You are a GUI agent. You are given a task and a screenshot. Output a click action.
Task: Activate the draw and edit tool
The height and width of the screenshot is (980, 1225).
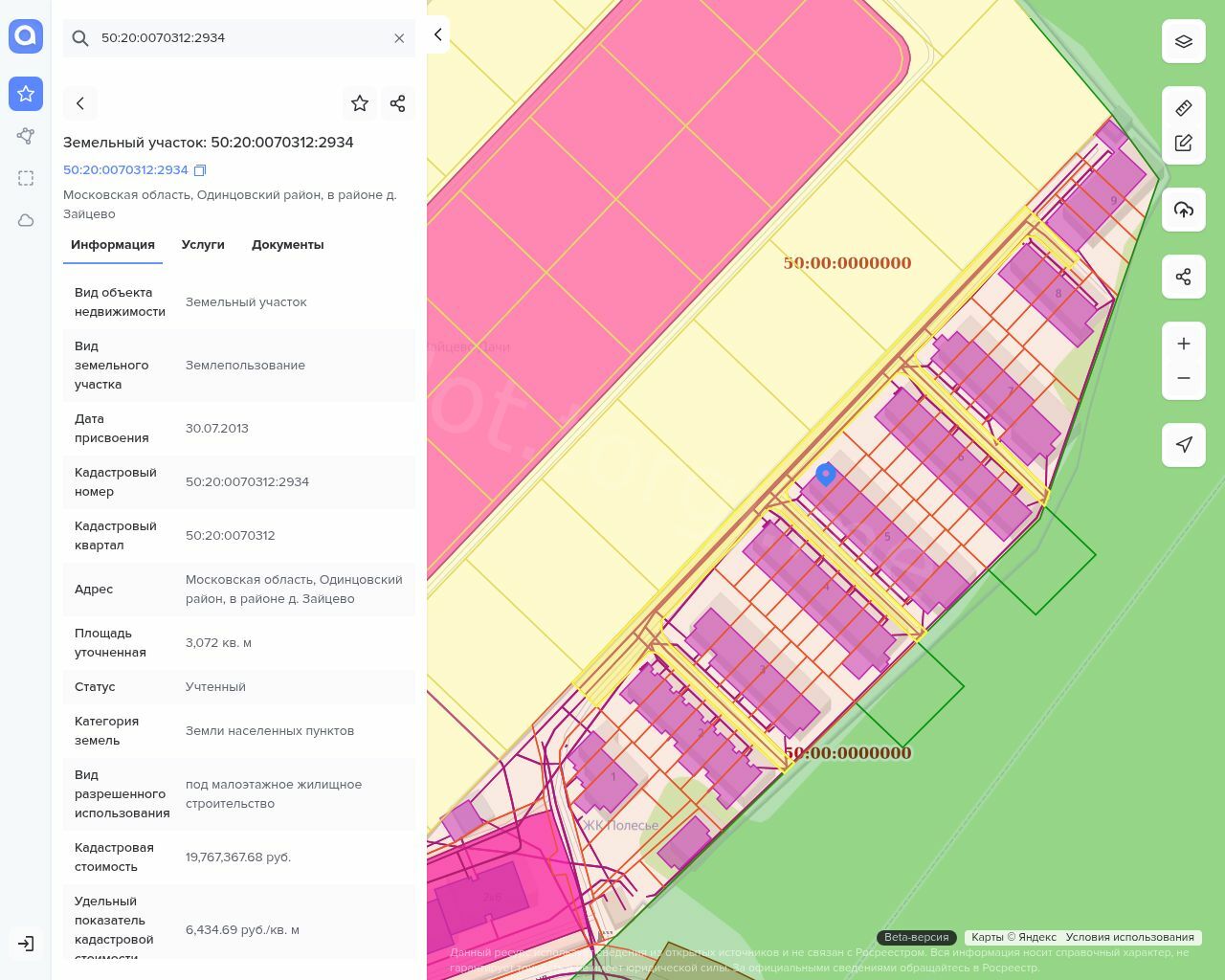tap(1184, 143)
